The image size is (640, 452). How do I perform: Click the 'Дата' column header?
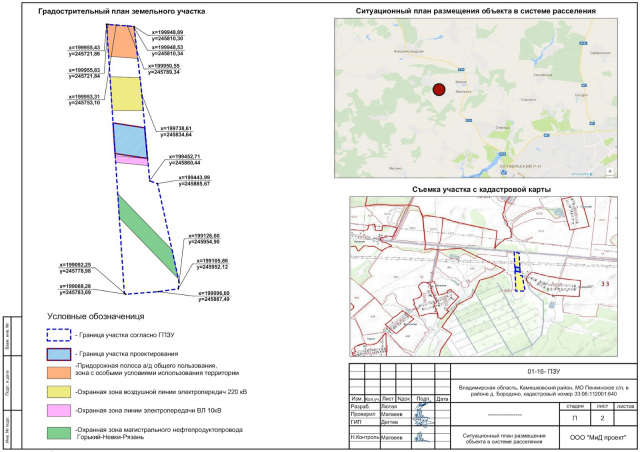pos(442,399)
